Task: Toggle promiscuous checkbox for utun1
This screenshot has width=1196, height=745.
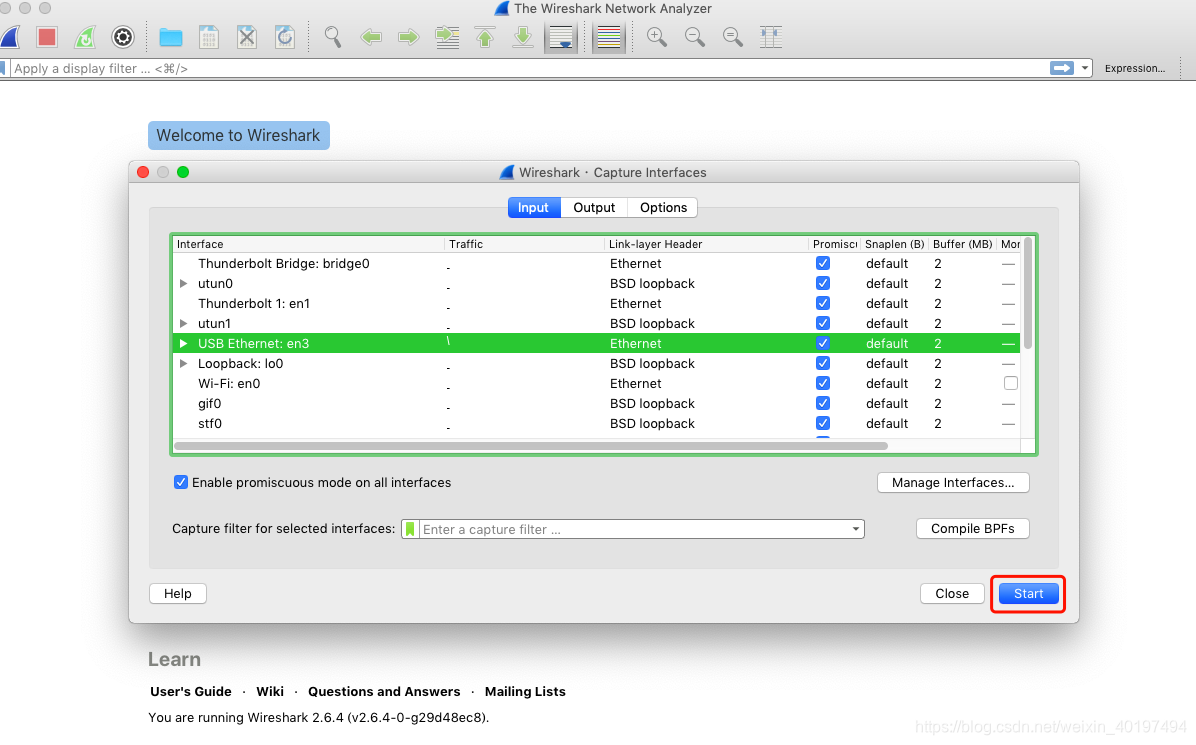Action: tap(823, 323)
